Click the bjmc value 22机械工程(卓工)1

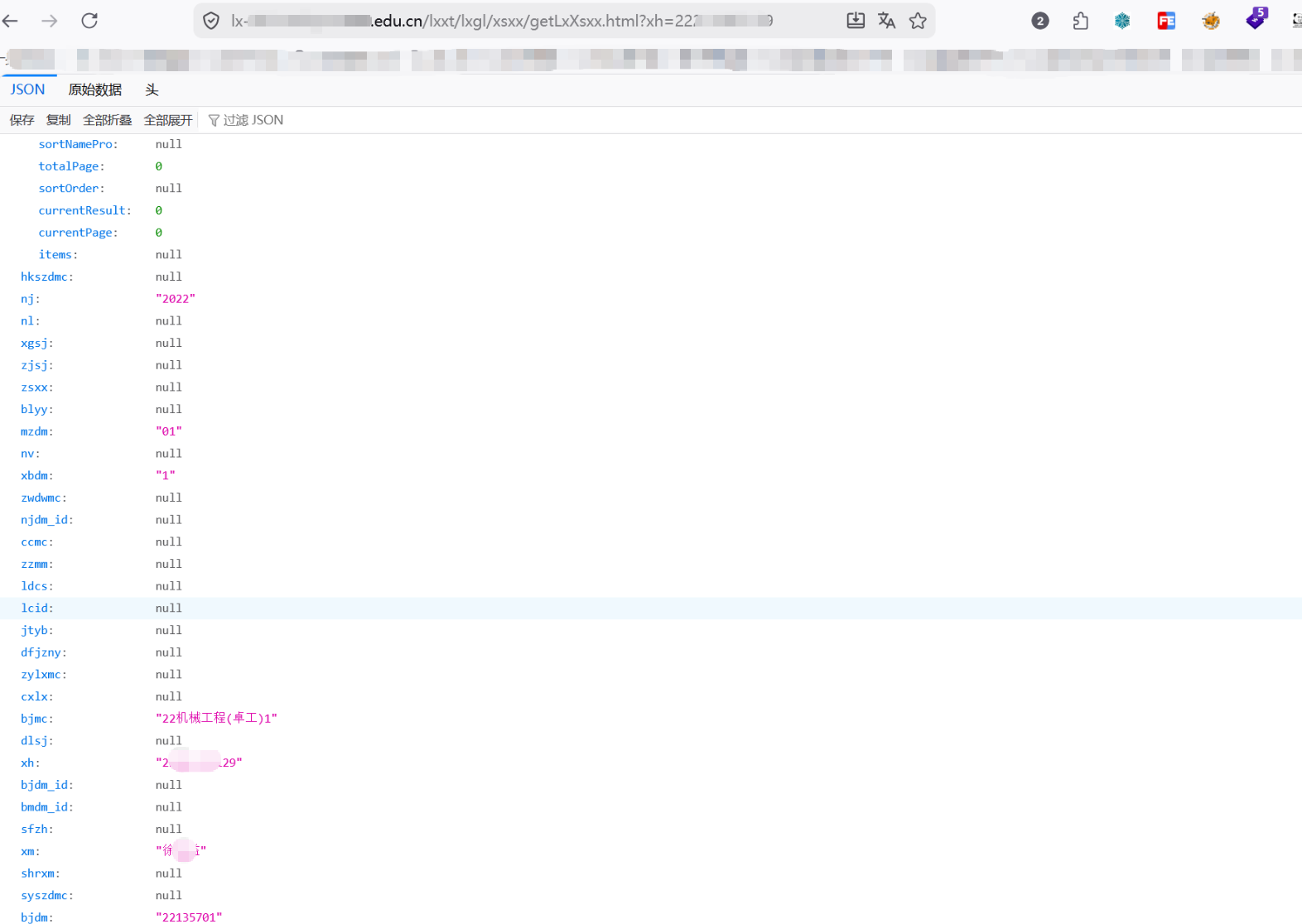click(x=217, y=719)
